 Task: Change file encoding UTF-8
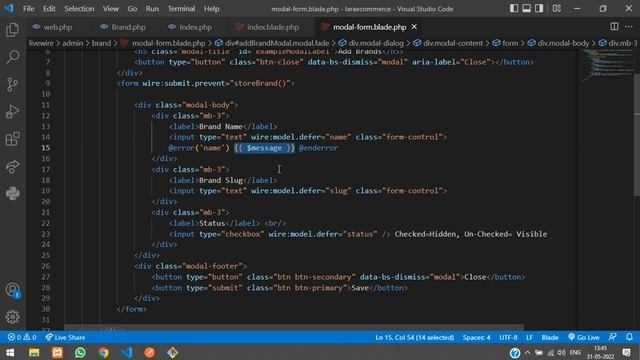tap(508, 337)
